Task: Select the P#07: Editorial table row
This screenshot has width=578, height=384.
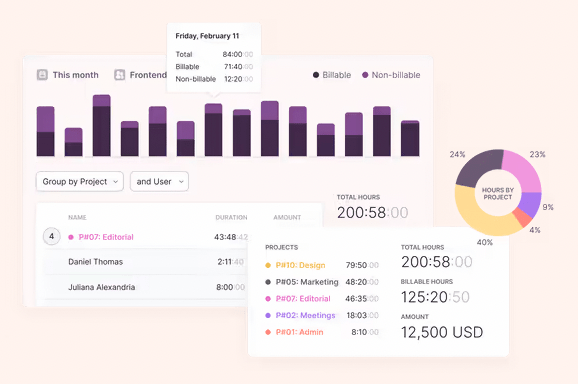Action: [x=147, y=237]
